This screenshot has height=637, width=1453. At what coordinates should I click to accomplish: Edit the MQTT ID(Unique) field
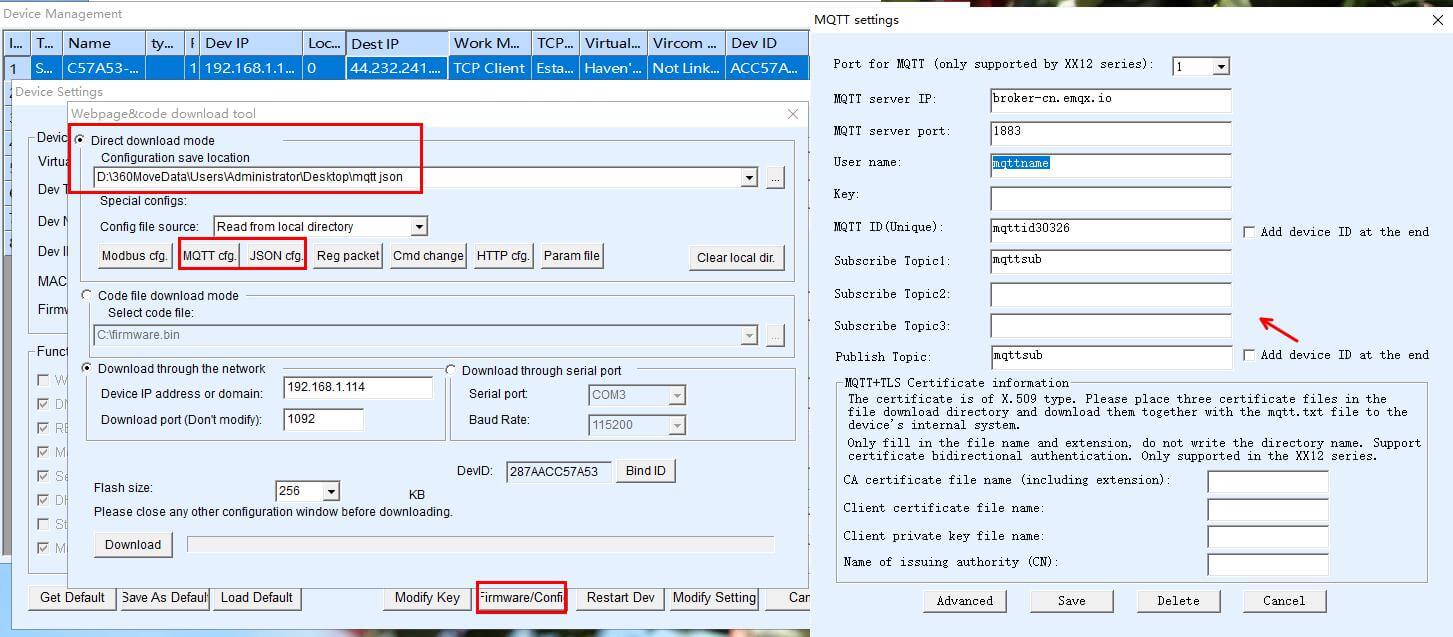point(1111,230)
